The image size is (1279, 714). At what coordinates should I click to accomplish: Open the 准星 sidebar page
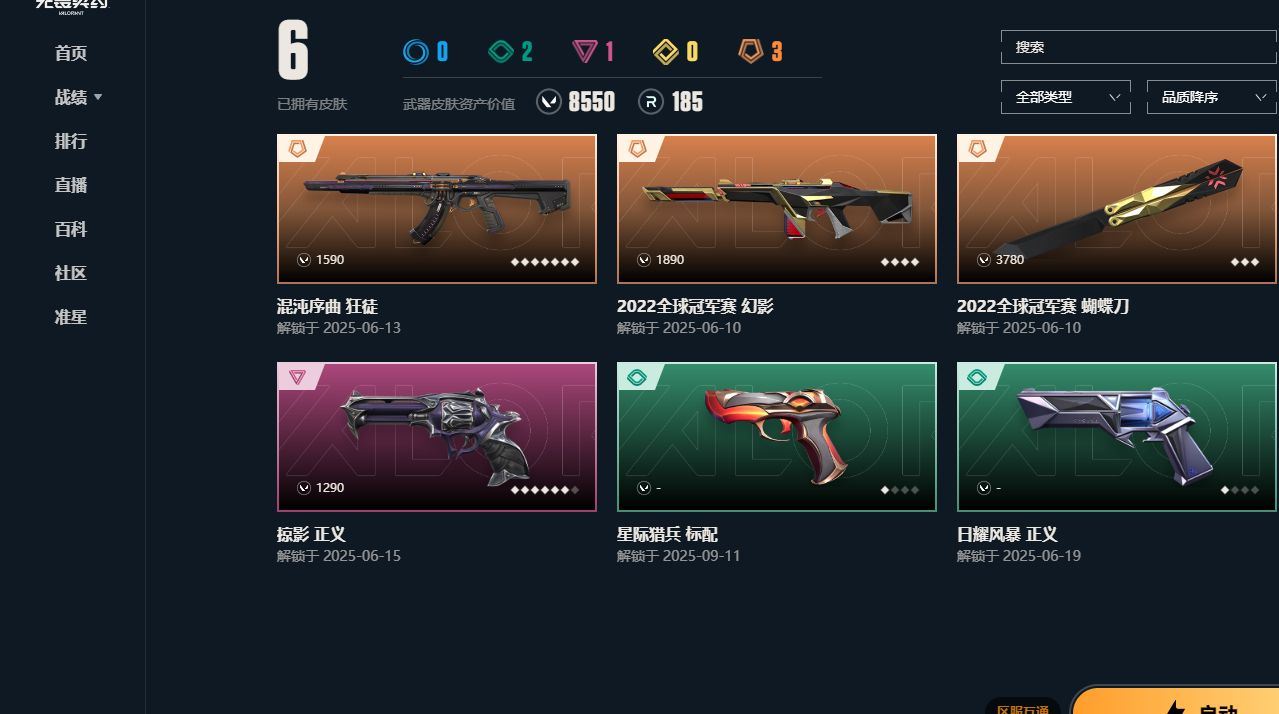[x=71, y=317]
